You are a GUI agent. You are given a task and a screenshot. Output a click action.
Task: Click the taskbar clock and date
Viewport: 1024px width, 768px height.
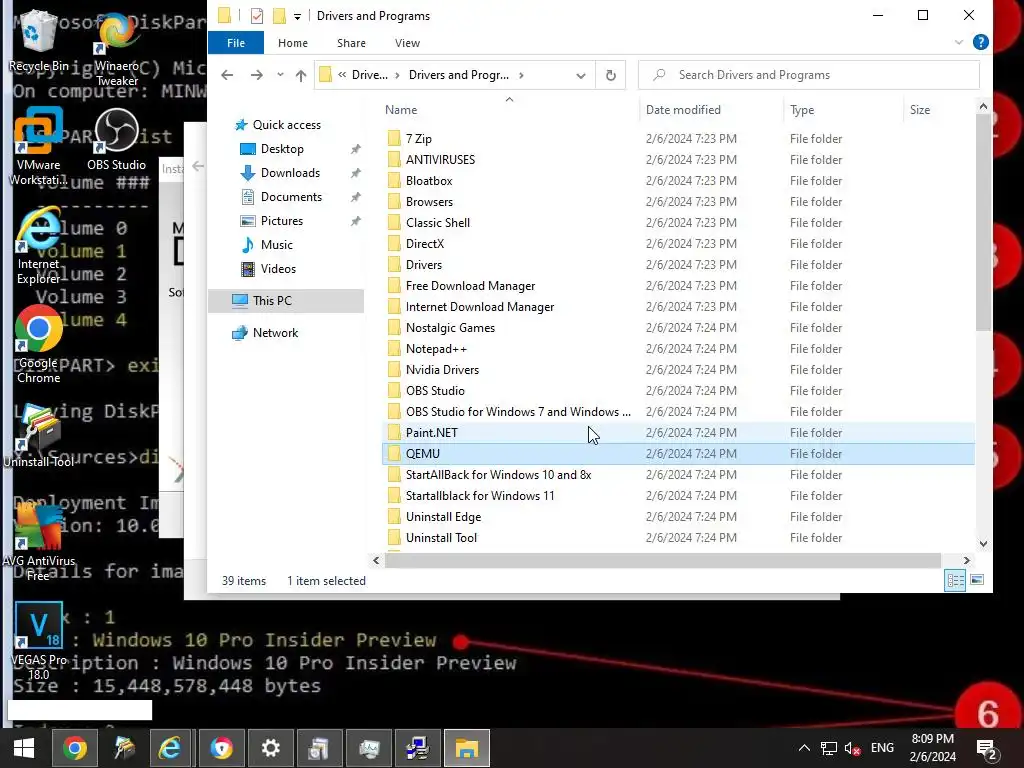[933, 748]
